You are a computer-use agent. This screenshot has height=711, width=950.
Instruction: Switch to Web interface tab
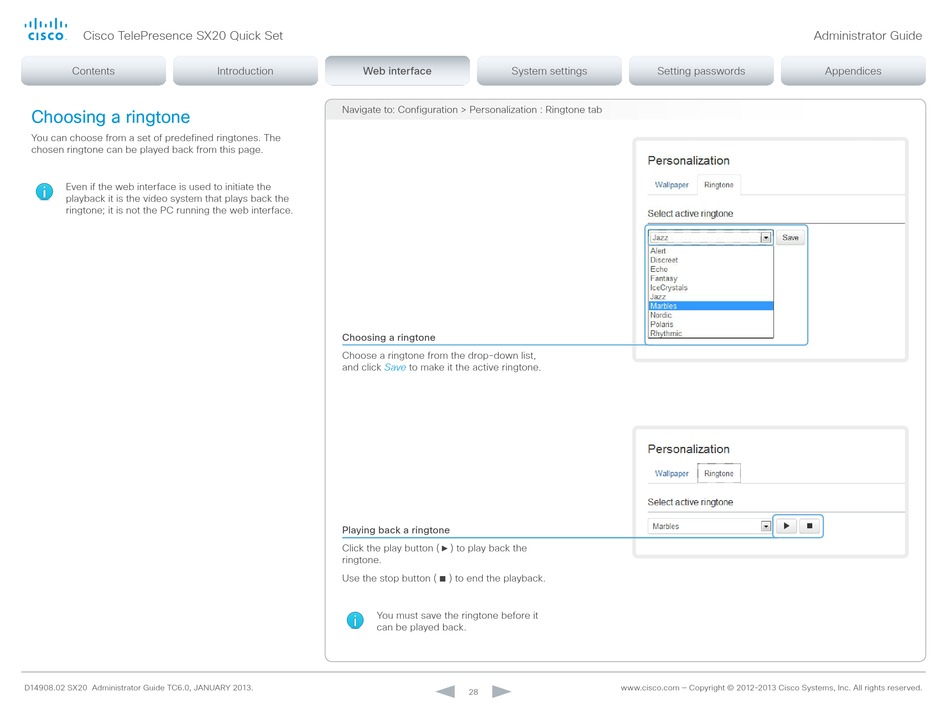tap(397, 71)
